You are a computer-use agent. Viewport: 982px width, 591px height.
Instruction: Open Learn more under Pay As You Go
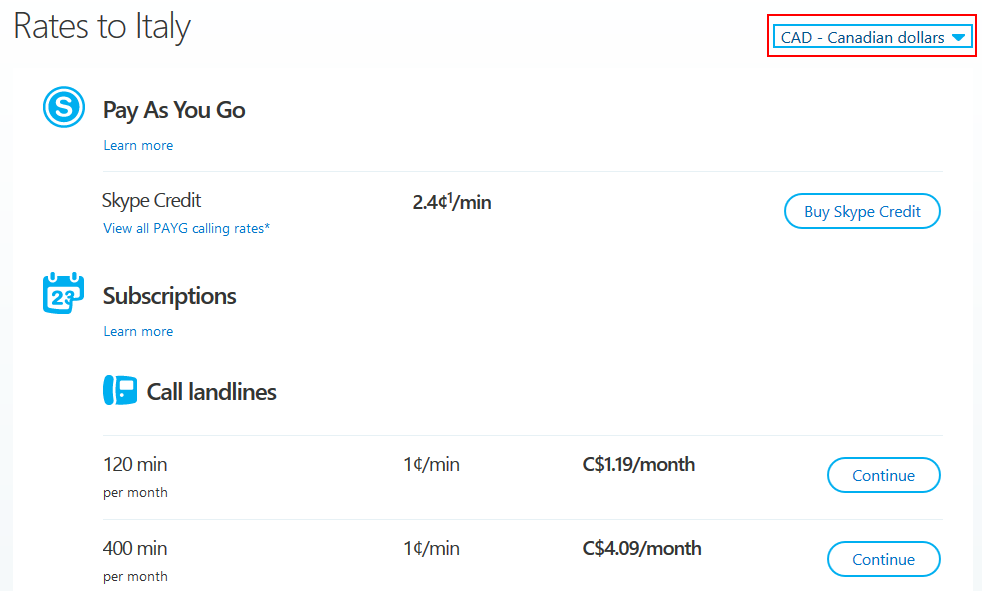coord(138,146)
